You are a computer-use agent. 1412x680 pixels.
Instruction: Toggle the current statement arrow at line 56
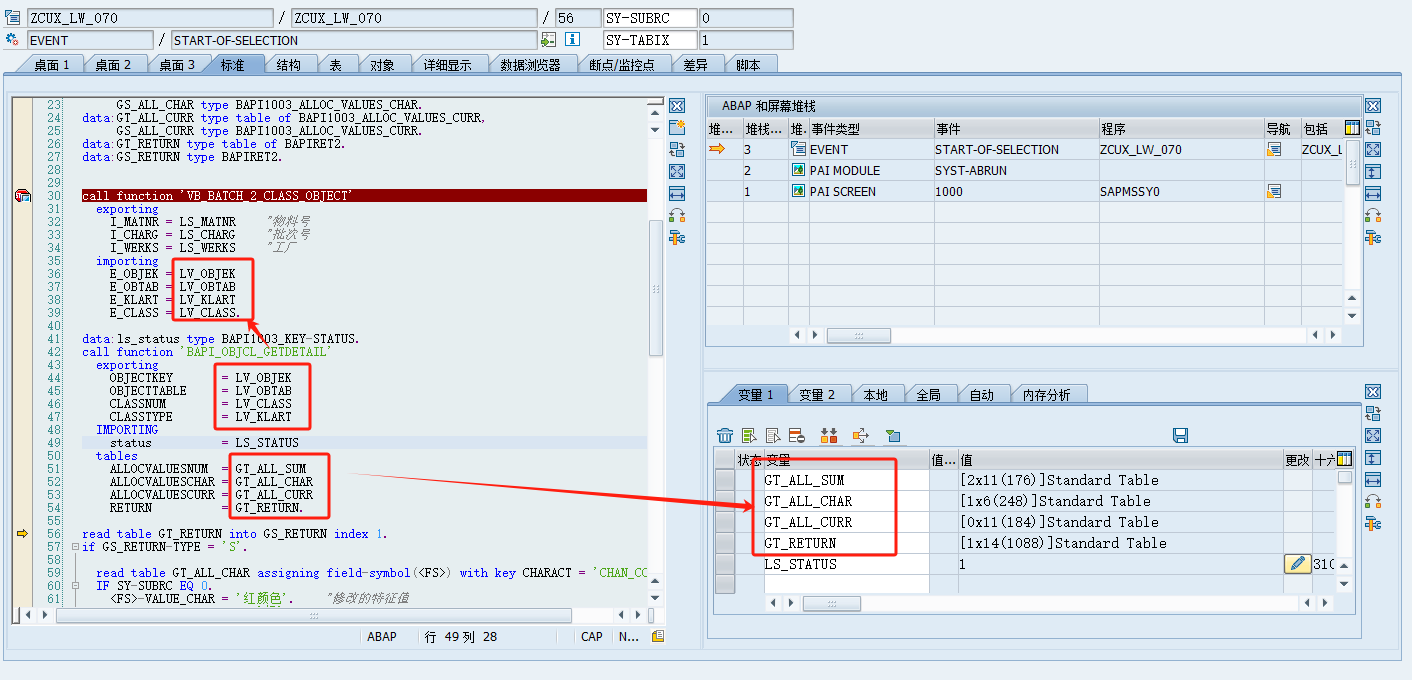[x=22, y=533]
